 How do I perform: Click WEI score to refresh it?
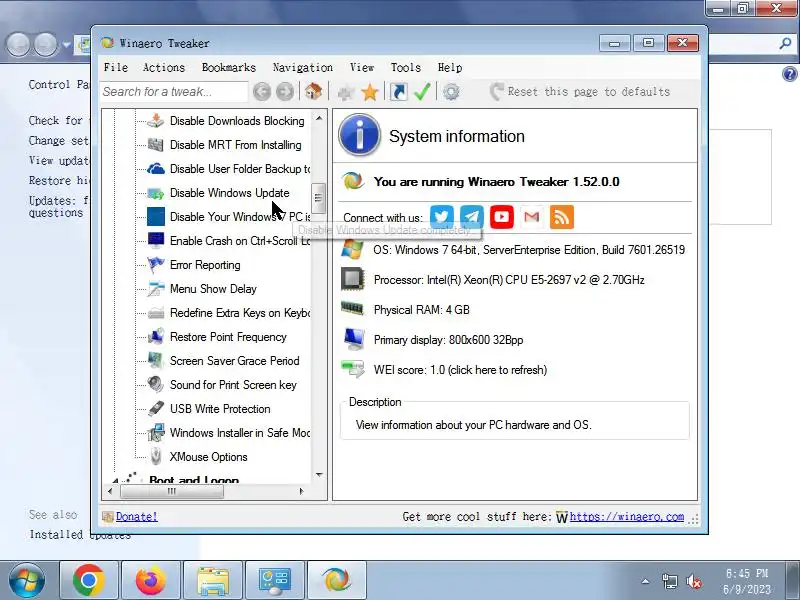point(460,369)
